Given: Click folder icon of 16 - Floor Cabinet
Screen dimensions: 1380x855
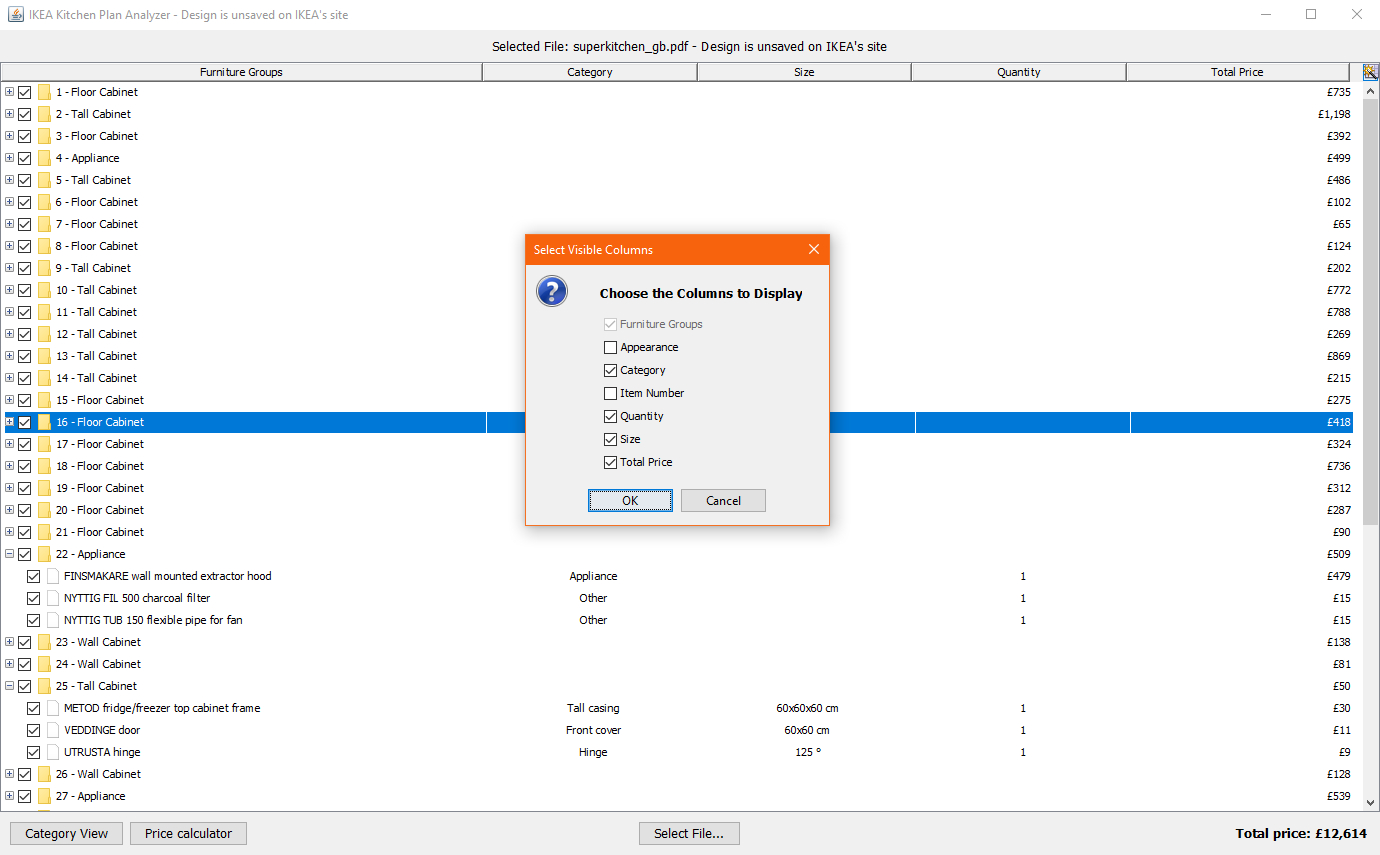Looking at the screenshot, I should [x=44, y=422].
